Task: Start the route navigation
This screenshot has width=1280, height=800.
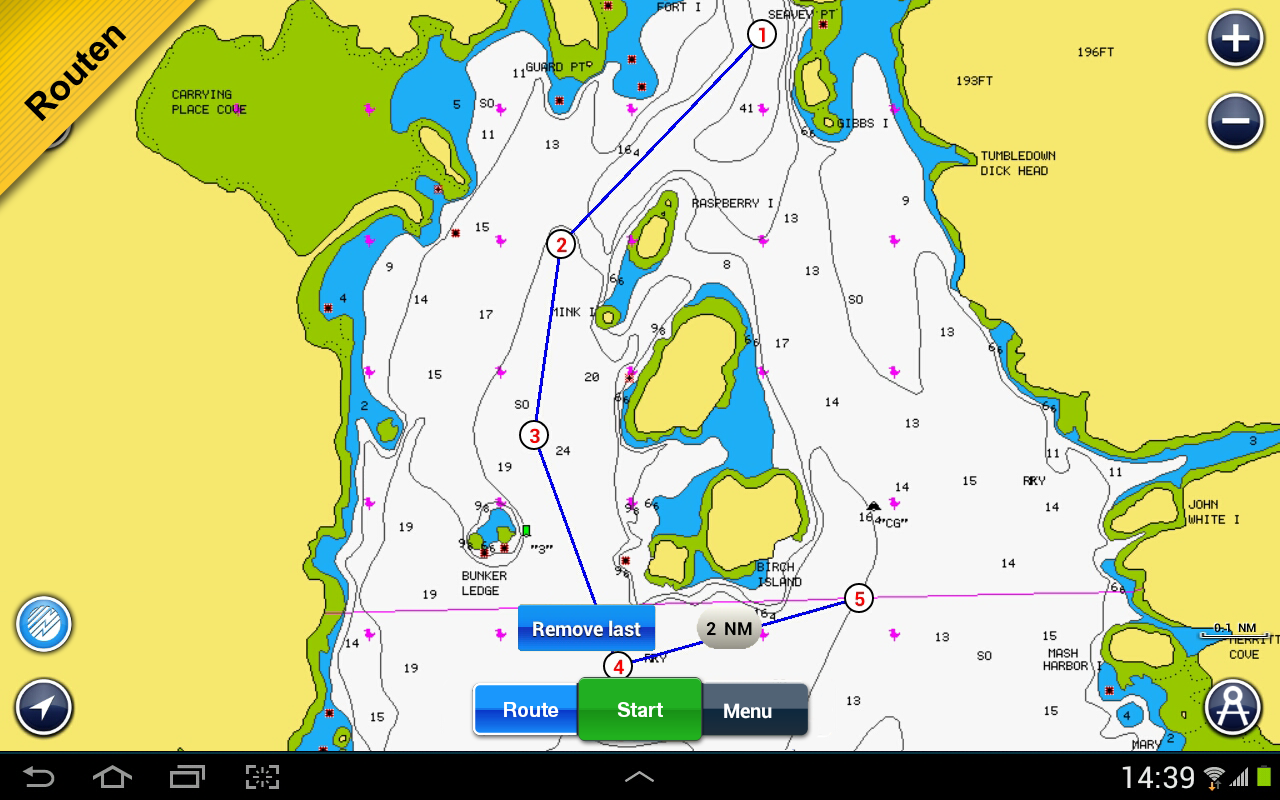Action: tap(640, 710)
